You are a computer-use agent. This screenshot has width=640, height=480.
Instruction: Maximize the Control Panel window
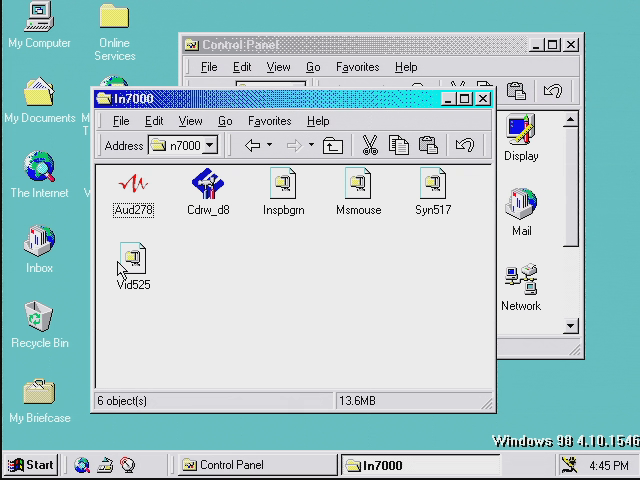(x=552, y=44)
